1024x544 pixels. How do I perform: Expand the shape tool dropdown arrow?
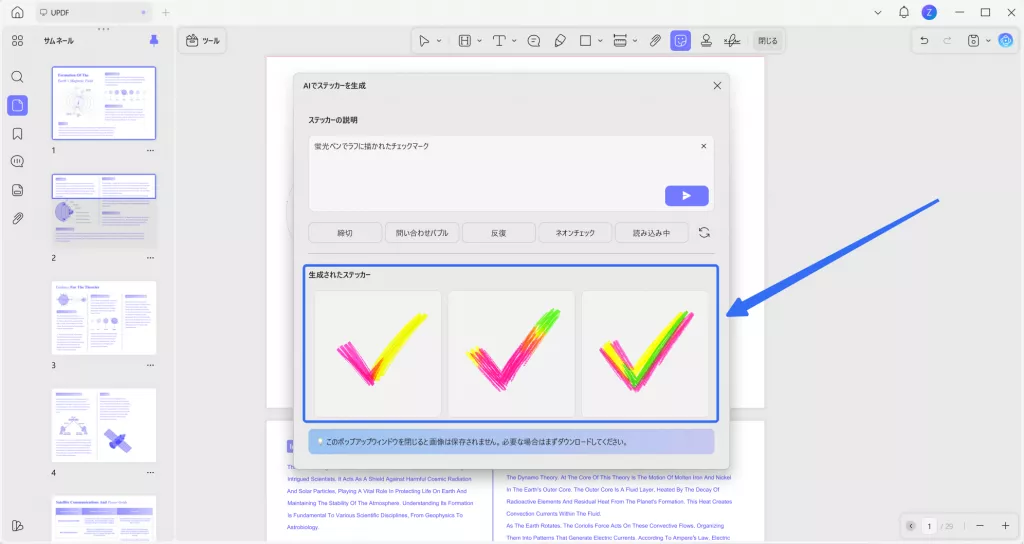coord(600,40)
